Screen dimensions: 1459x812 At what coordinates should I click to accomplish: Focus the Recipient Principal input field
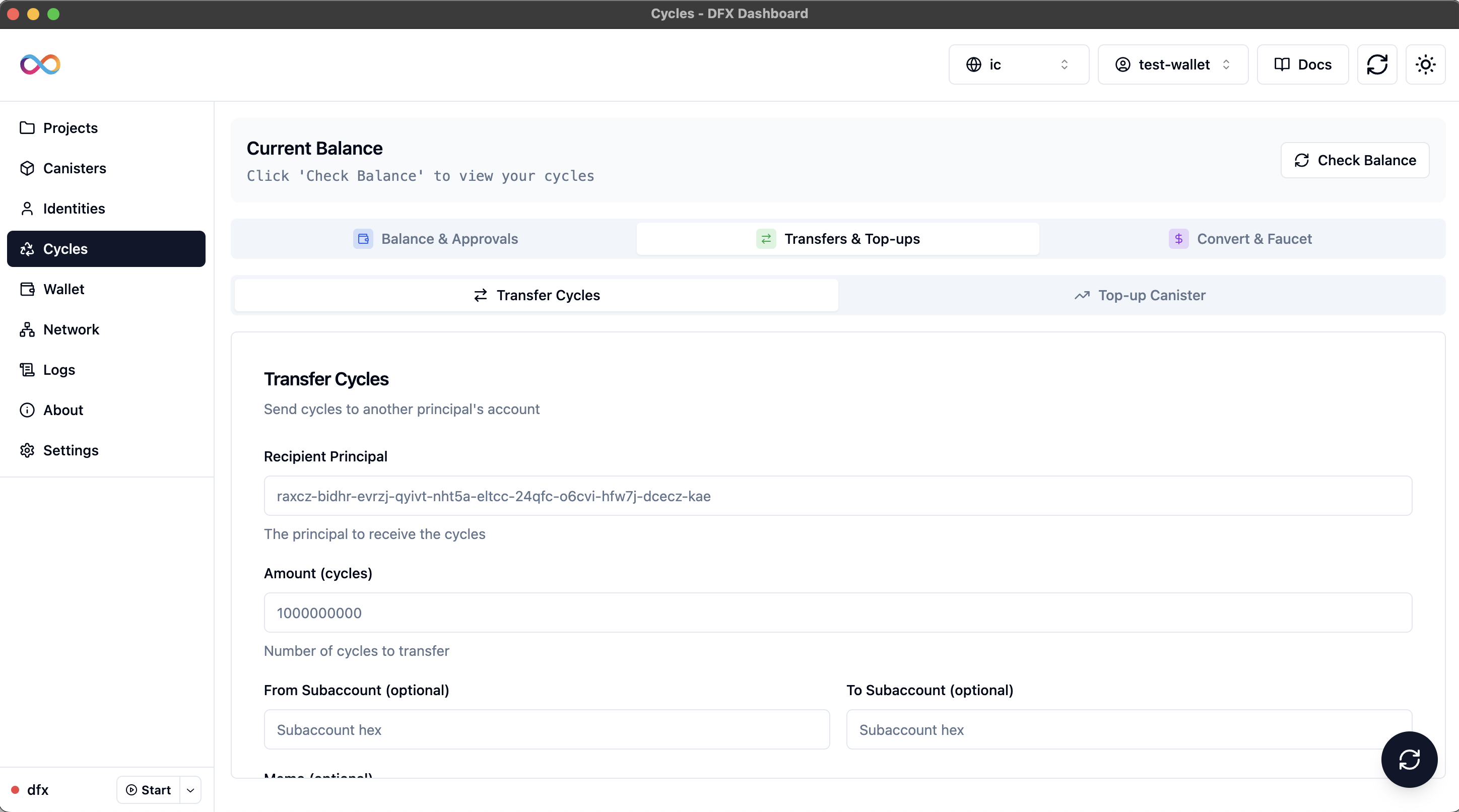pyautogui.click(x=837, y=496)
